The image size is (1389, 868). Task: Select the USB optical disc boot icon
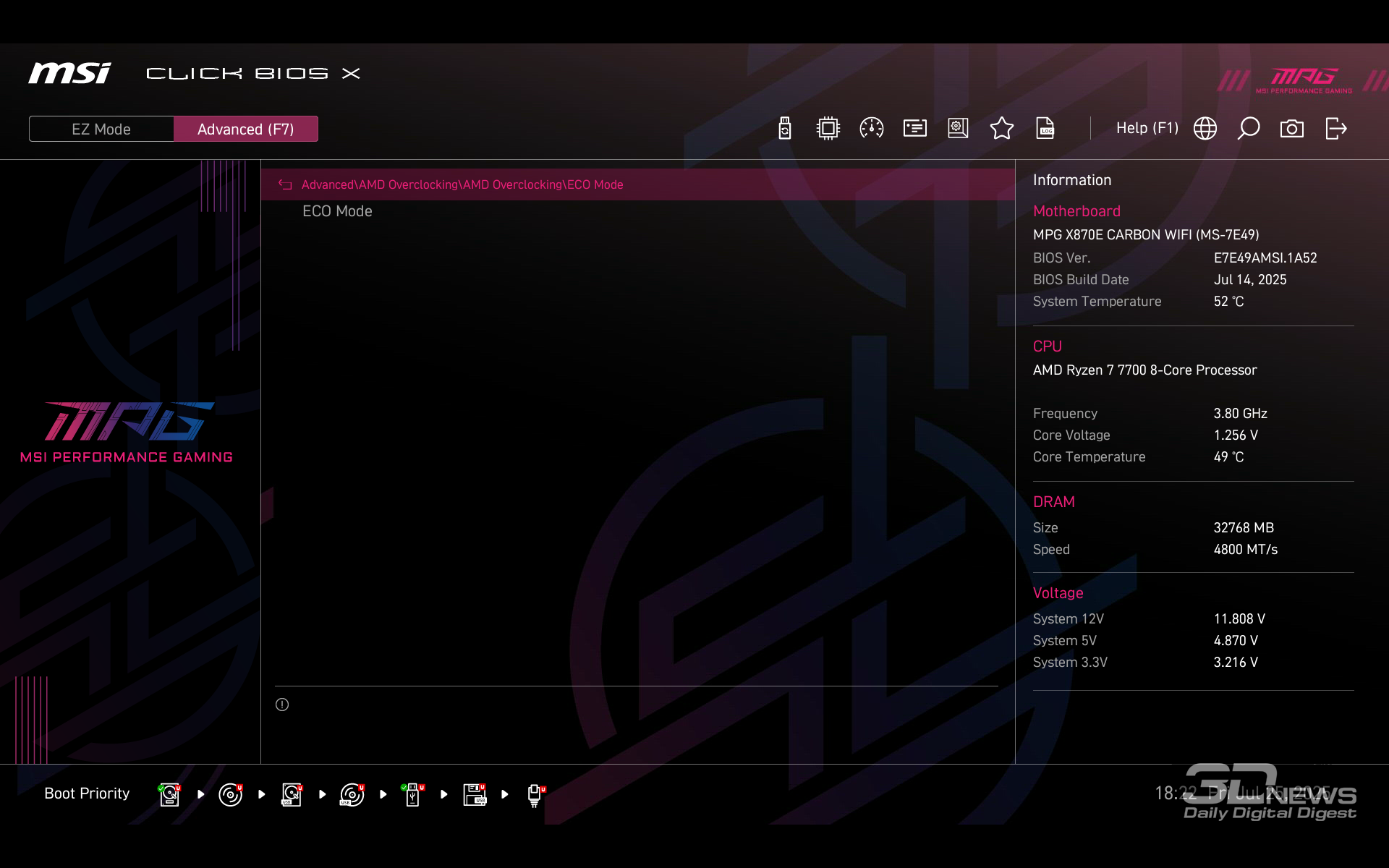click(352, 794)
